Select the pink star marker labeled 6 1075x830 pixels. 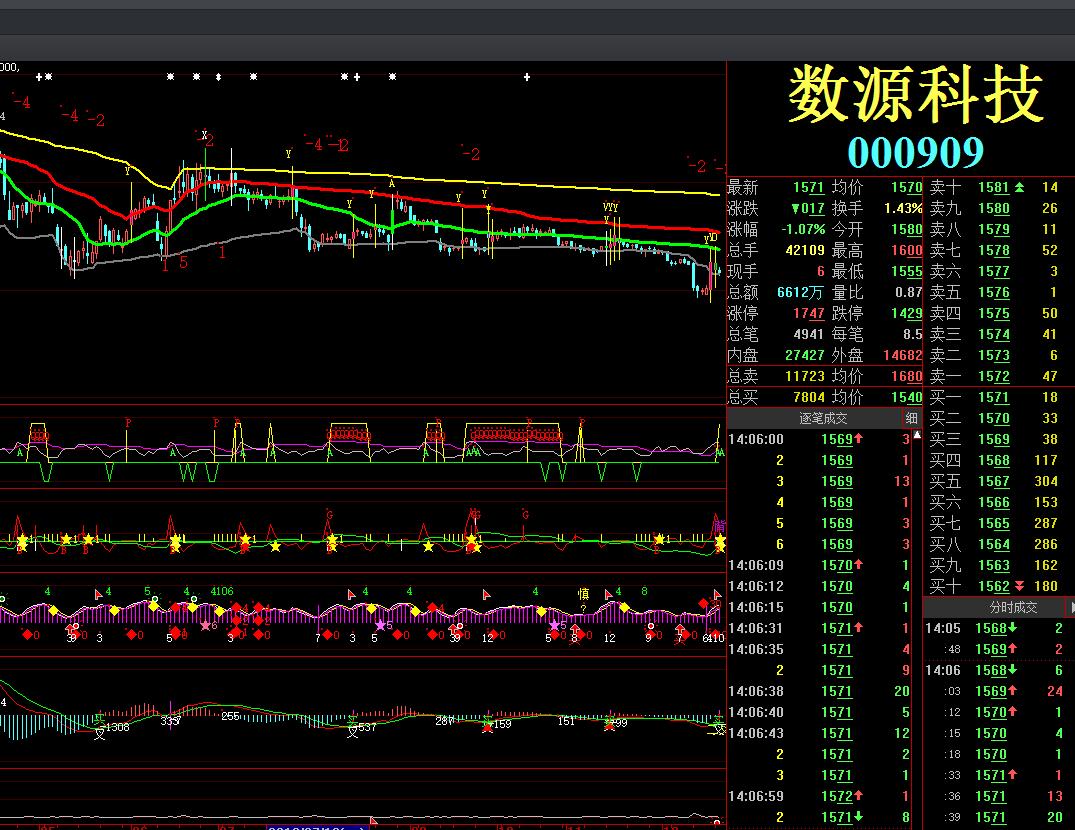tap(206, 625)
